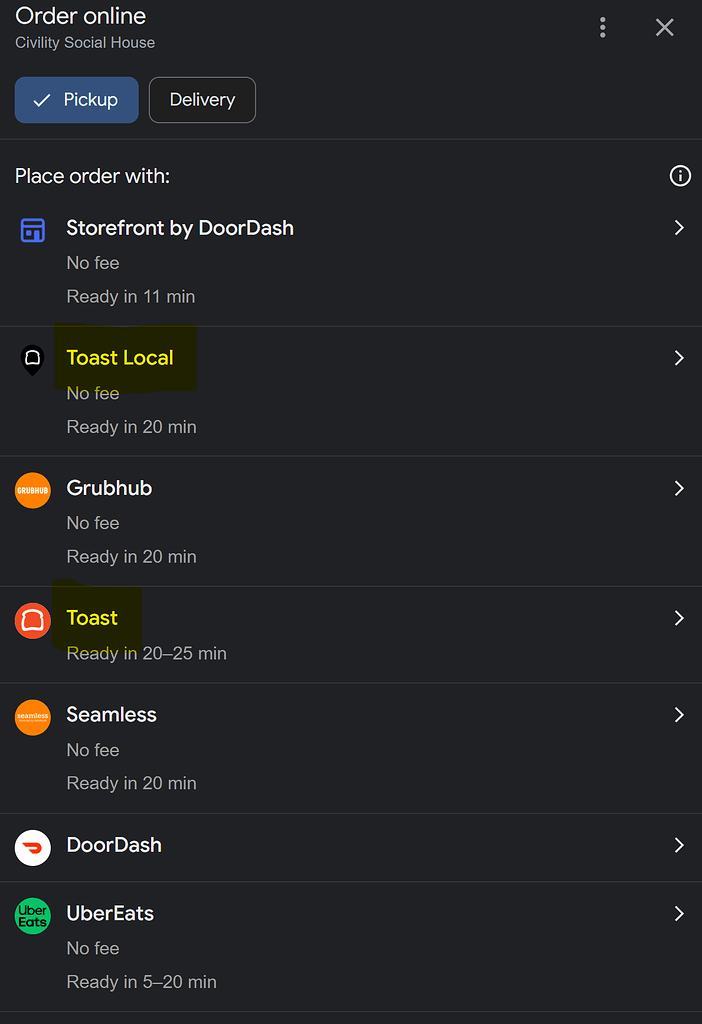Click the green UberEats logo icon
This screenshot has width=702, height=1024.
33,915
